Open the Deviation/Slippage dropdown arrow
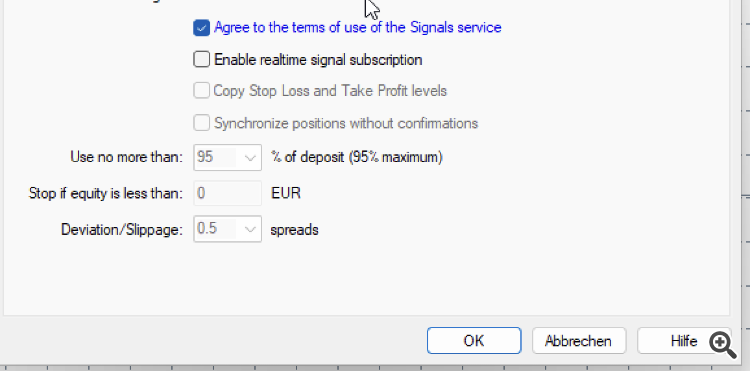Screen dimensions: 750x371 coord(250,229)
